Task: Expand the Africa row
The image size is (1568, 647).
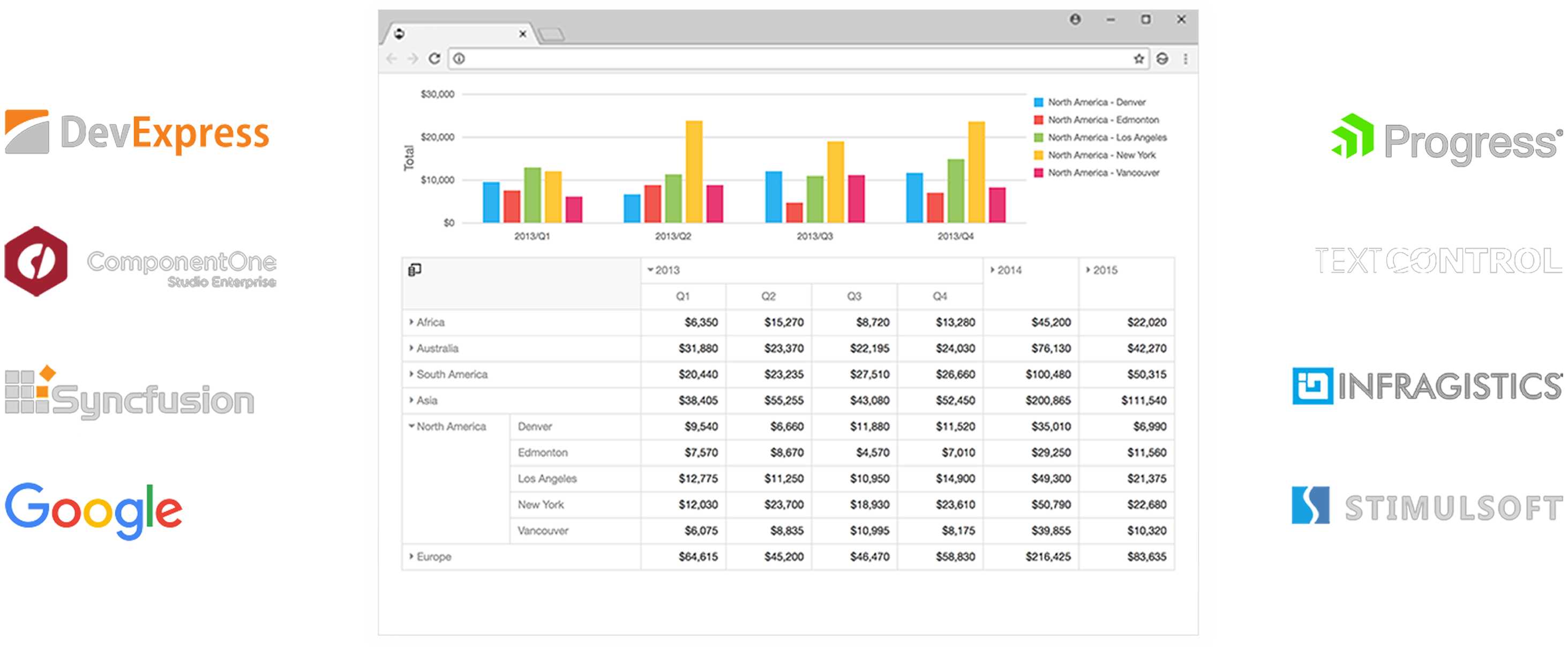Action: coord(411,322)
